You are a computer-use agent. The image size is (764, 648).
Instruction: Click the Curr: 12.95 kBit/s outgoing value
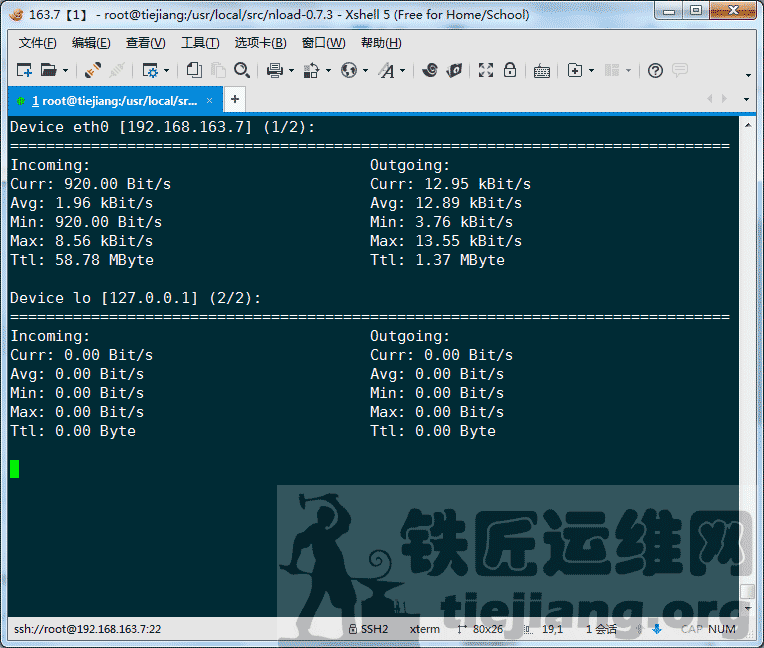450,184
